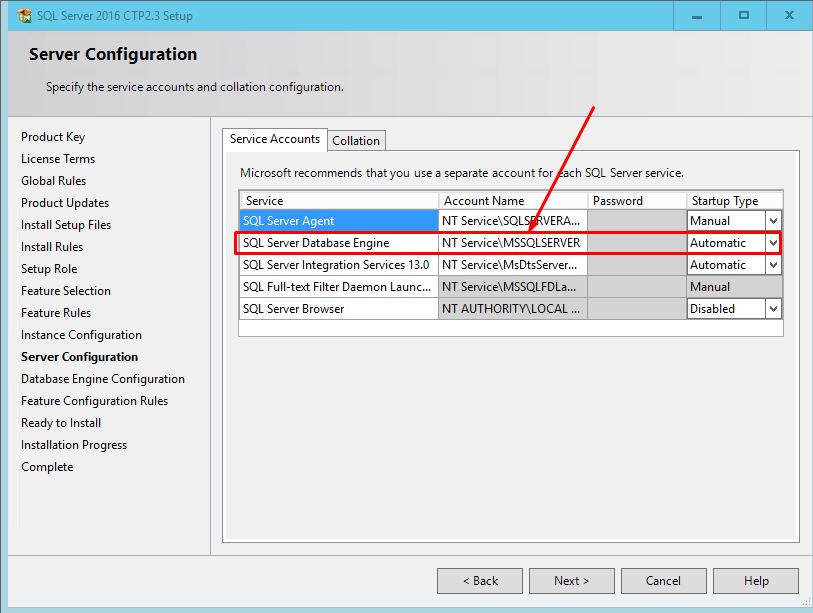This screenshot has width=813, height=613.
Task: Select Instance Configuration step
Action: (x=81, y=335)
